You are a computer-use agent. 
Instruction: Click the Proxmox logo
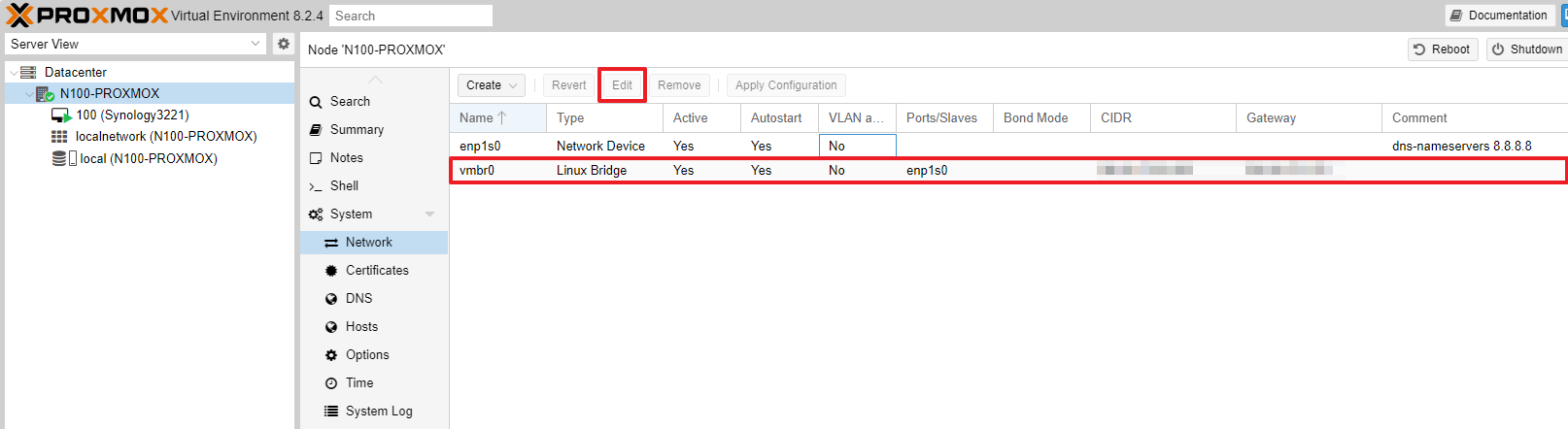click(87, 16)
